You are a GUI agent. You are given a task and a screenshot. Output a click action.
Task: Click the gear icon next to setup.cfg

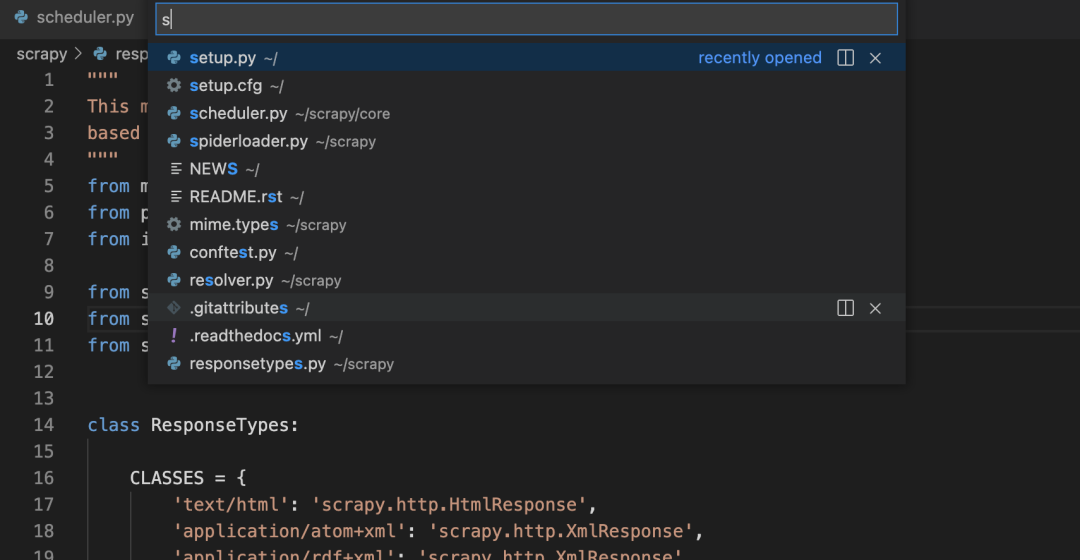click(x=174, y=85)
